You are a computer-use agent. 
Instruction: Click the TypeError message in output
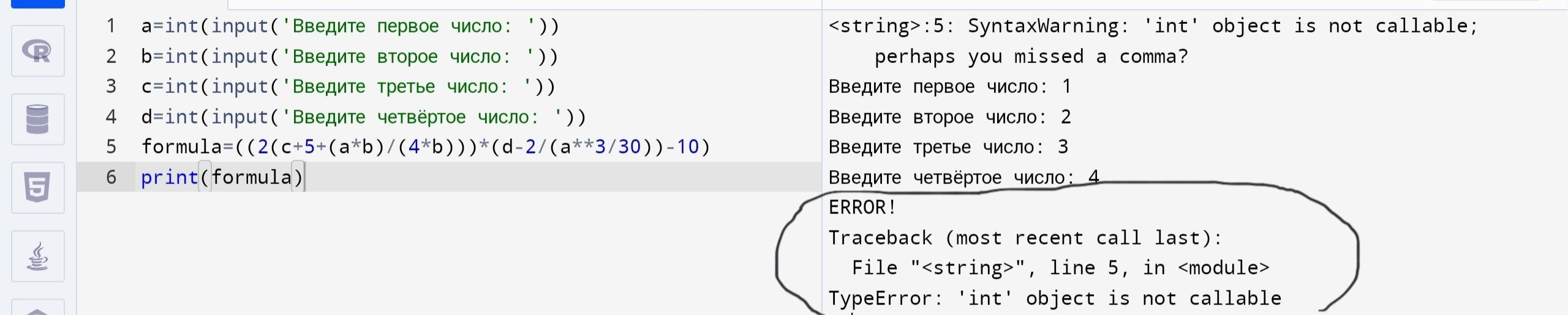coord(1055,298)
